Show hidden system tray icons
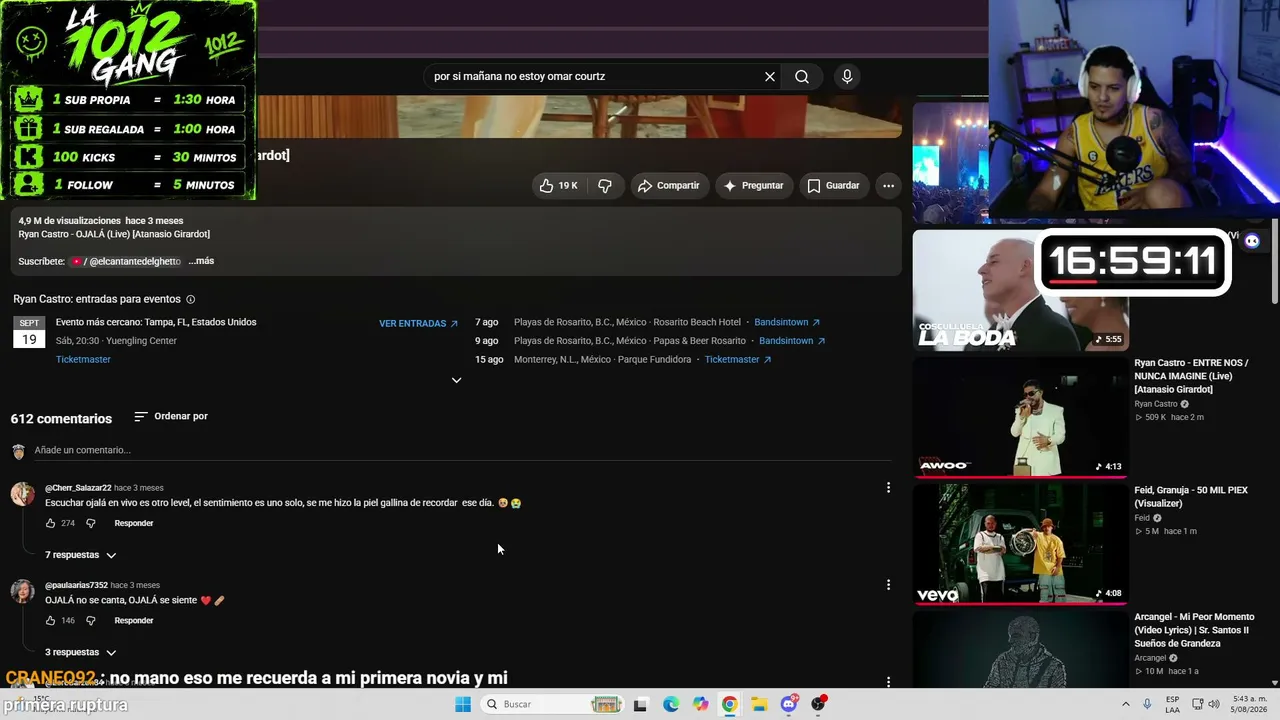Image resolution: width=1280 pixels, height=720 pixels. coord(1125,704)
